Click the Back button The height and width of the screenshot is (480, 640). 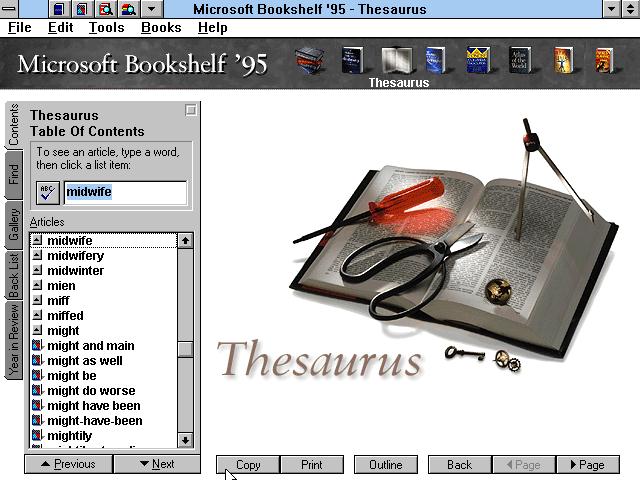coord(460,465)
